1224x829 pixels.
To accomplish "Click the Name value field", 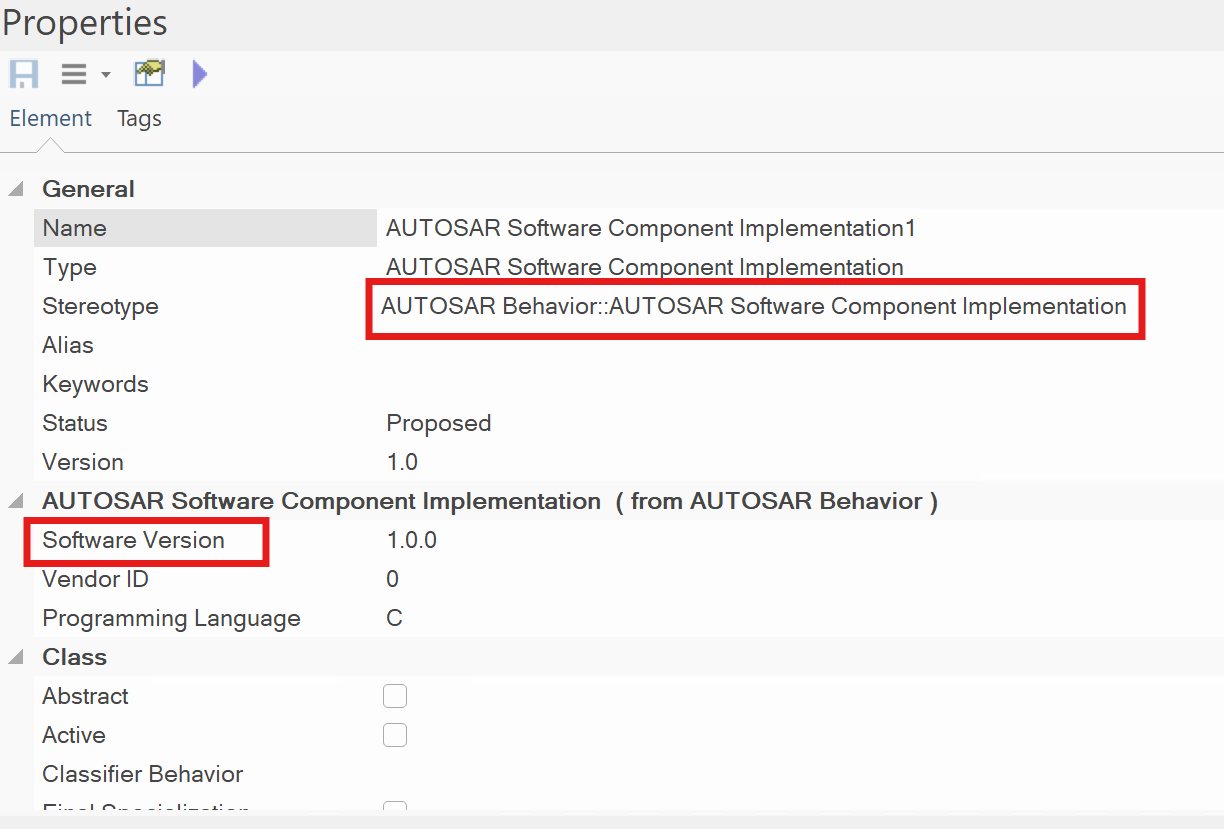I will click(x=650, y=229).
